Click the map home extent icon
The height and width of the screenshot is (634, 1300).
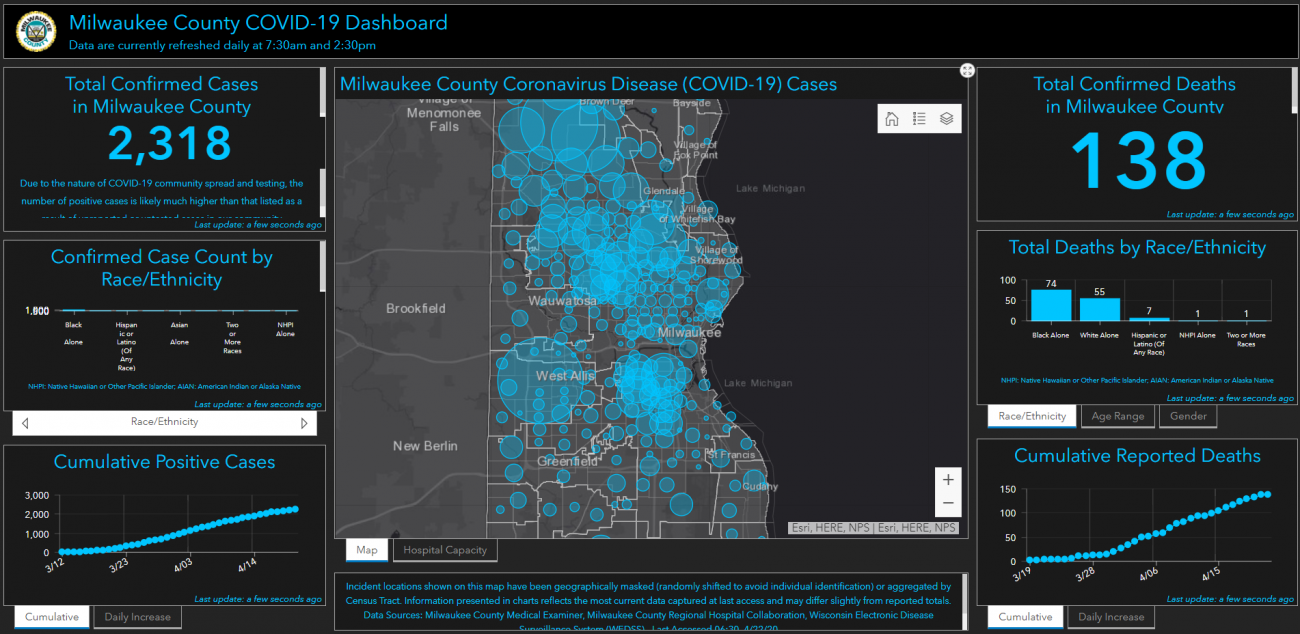click(x=891, y=119)
